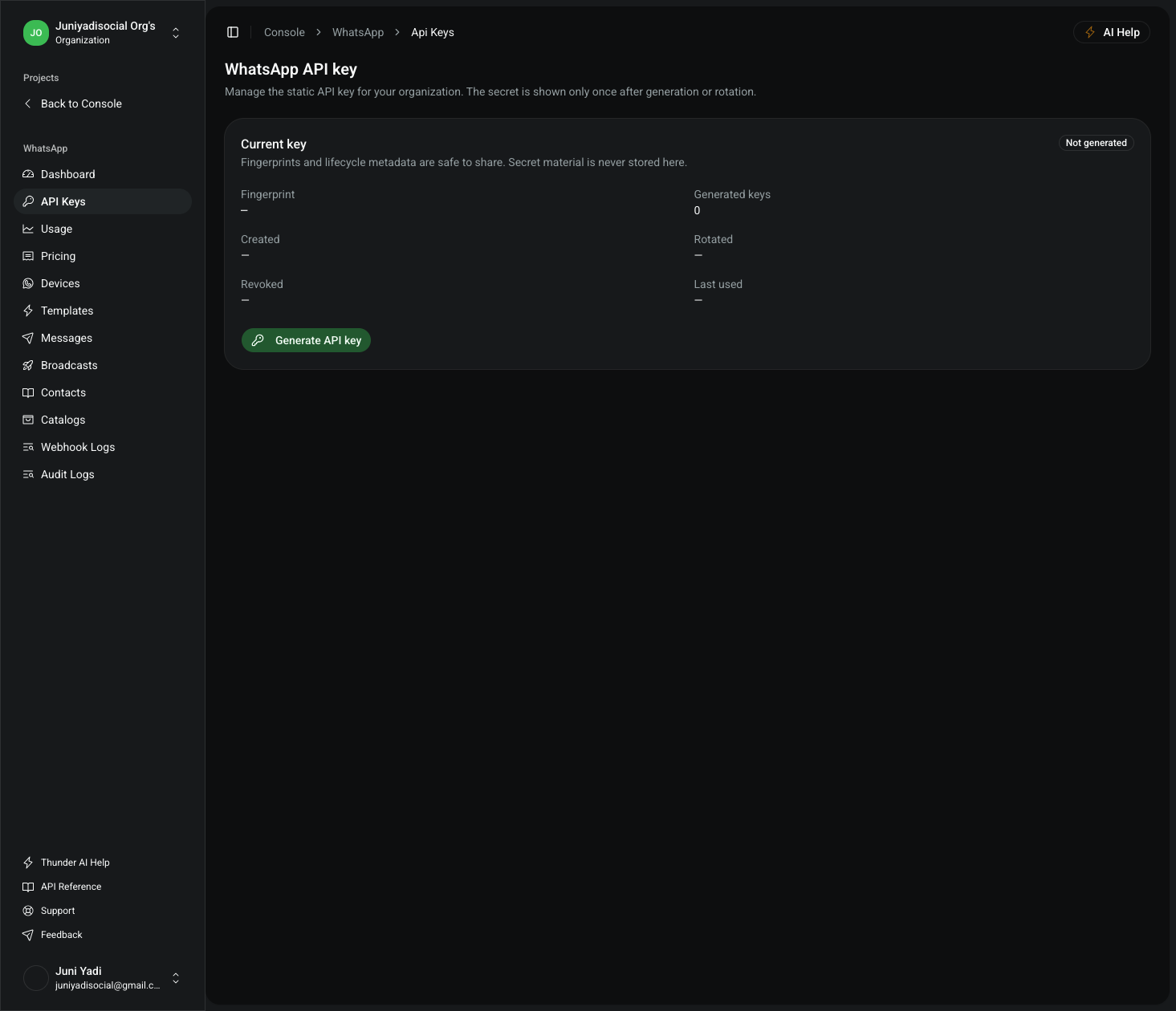Viewport: 1176px width, 1011px height.
Task: Expand the Juni Yadi account menu
Action: coord(103,978)
